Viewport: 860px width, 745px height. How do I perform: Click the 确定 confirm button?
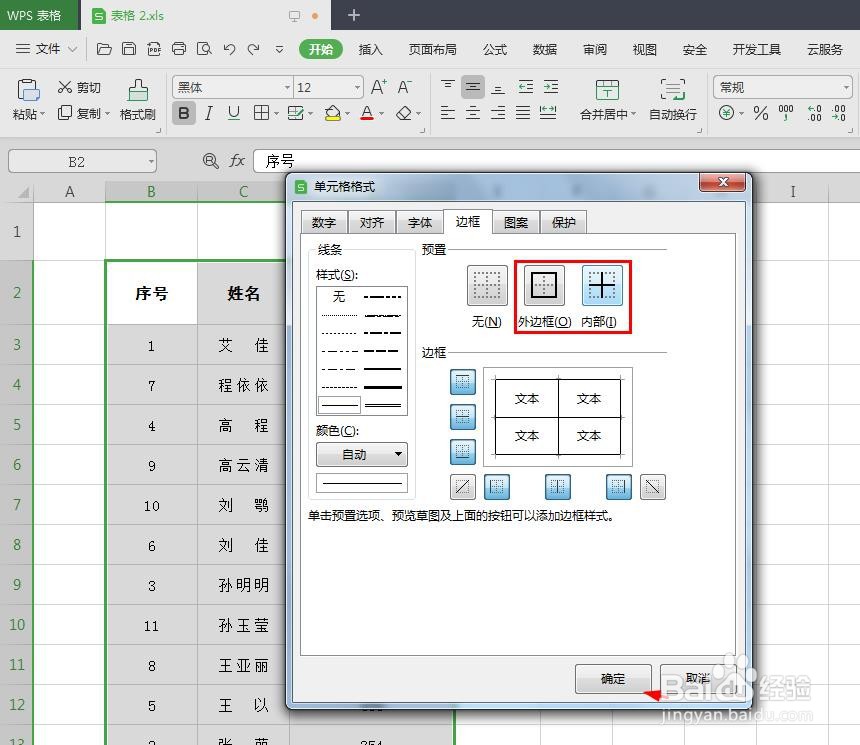[613, 679]
